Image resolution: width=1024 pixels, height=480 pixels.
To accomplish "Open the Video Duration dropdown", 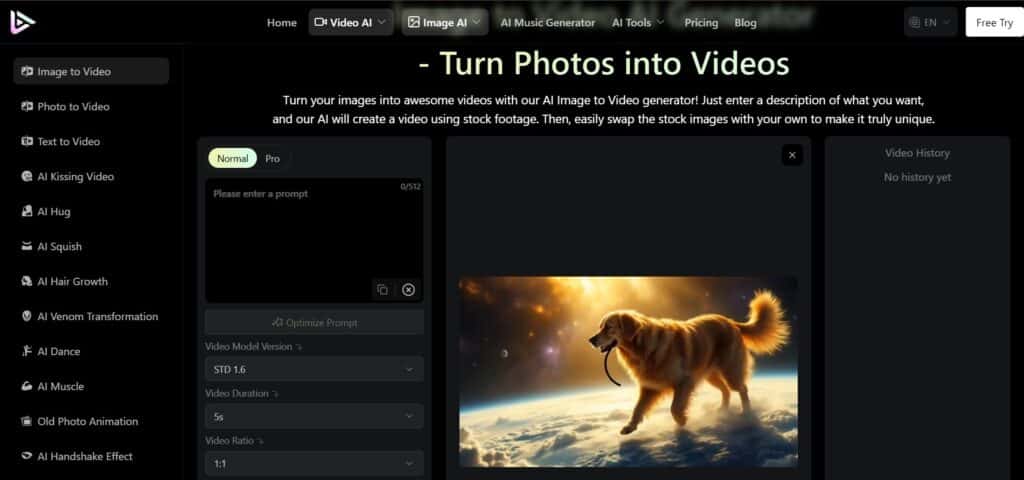I will click(x=314, y=416).
